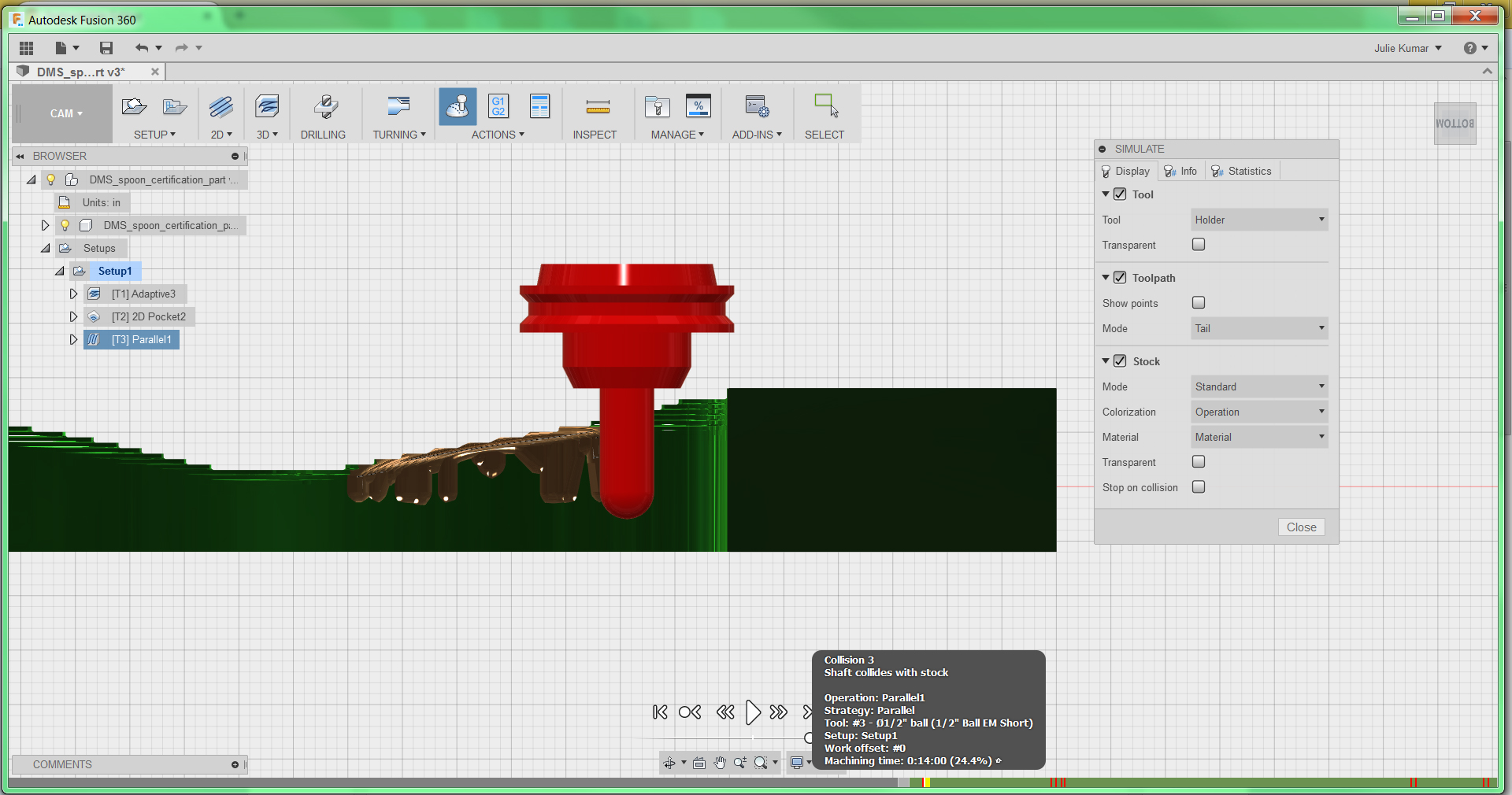The width and height of the screenshot is (1512, 795).
Task: Click the yellow marker on the timeline
Action: pyautogui.click(x=927, y=782)
